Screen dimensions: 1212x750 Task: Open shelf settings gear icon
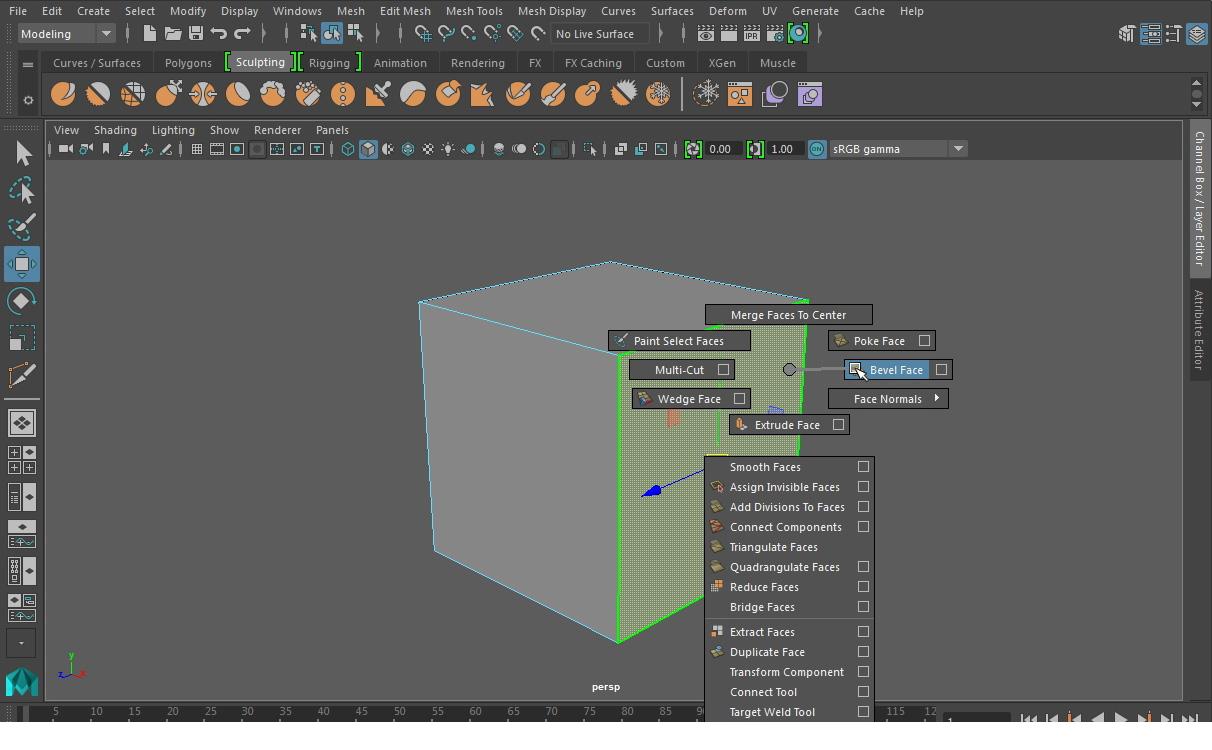pyautogui.click(x=28, y=99)
